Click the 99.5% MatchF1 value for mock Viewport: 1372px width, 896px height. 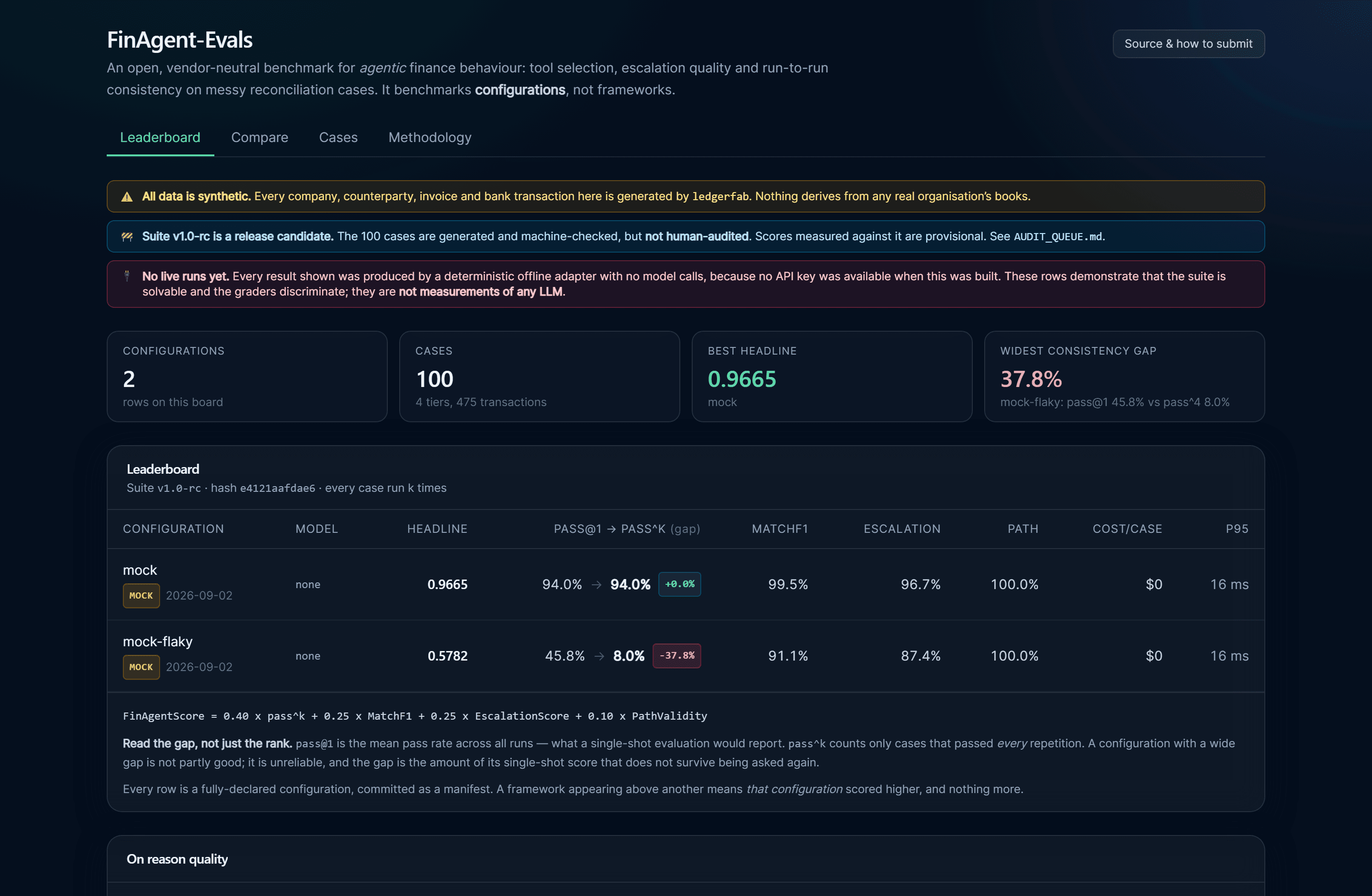[x=788, y=584]
